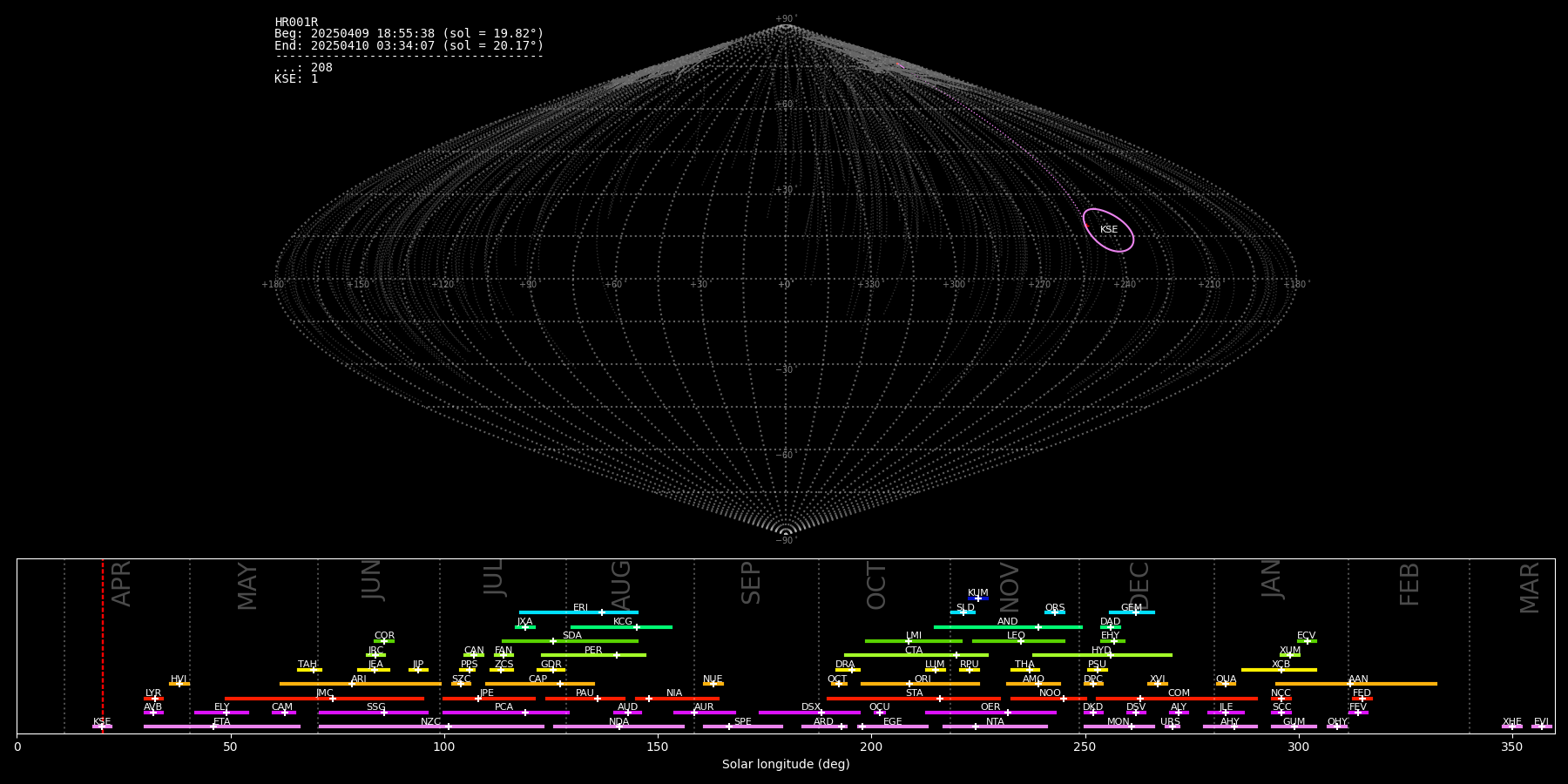Click the AUG month label

tap(621, 585)
